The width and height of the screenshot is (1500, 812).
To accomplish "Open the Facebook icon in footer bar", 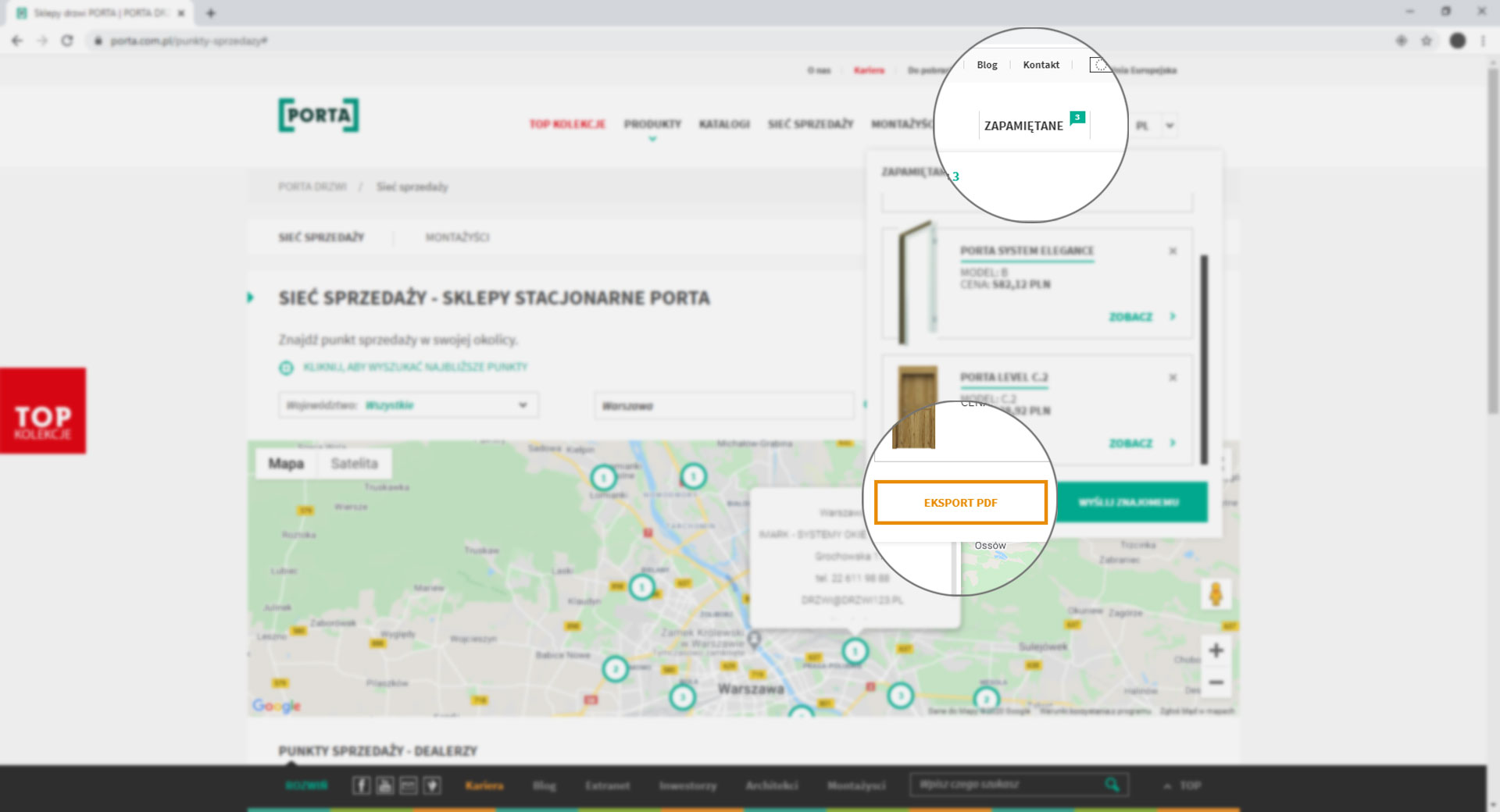I will 361,785.
